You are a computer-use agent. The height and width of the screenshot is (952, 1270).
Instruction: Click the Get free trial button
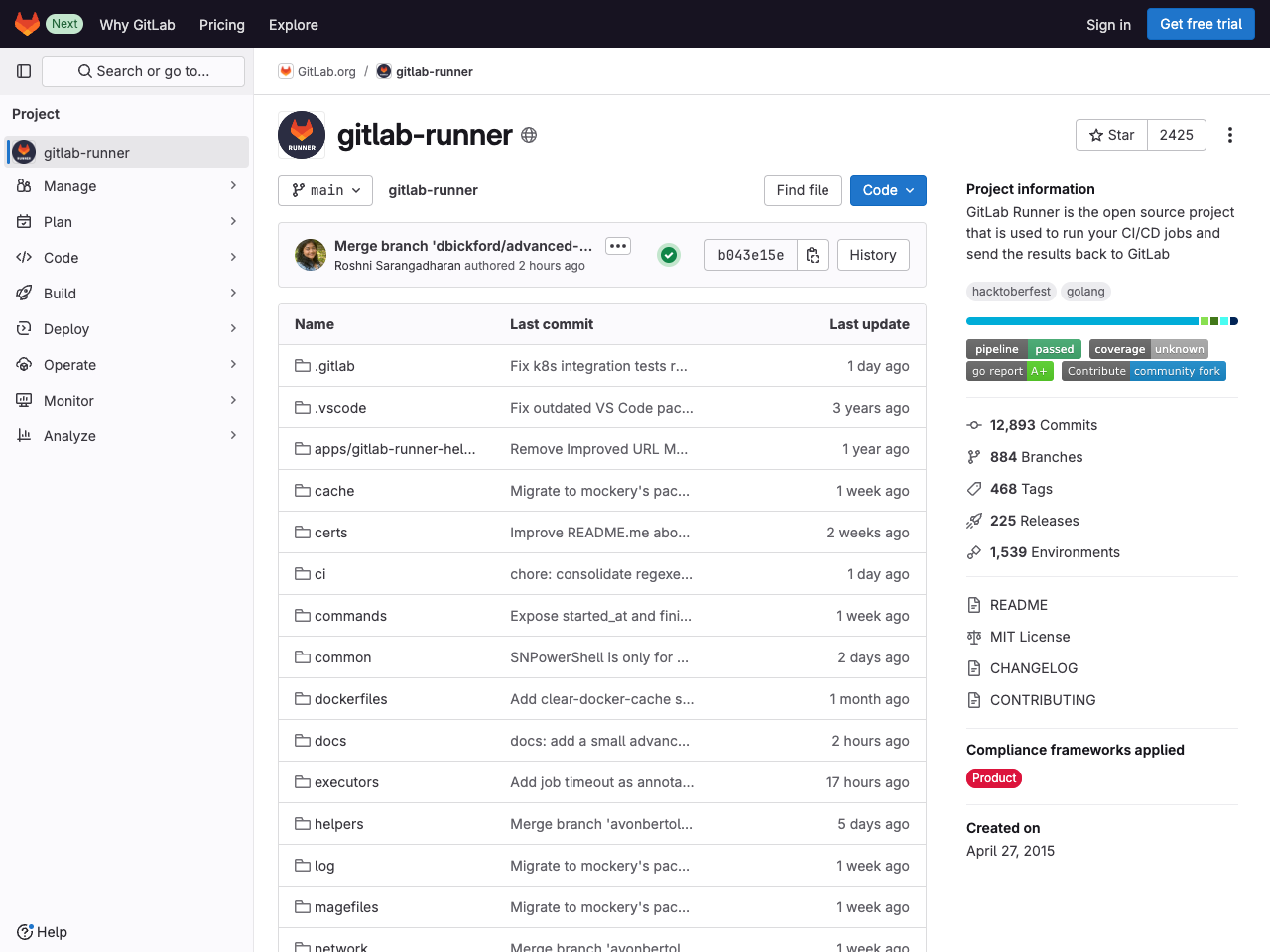tap(1201, 24)
